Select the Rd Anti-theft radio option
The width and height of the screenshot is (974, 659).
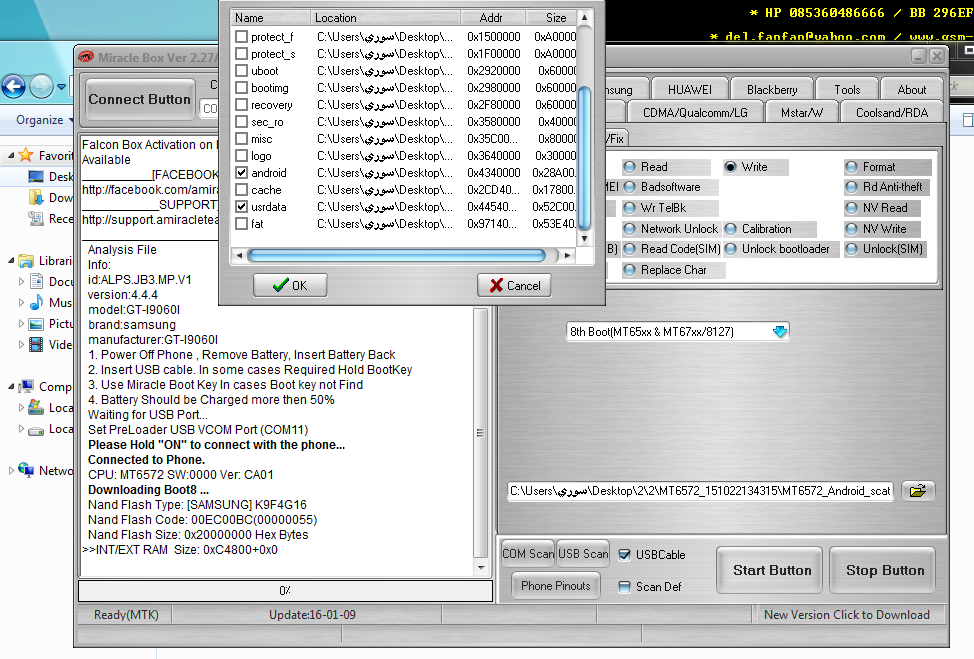tap(852, 186)
